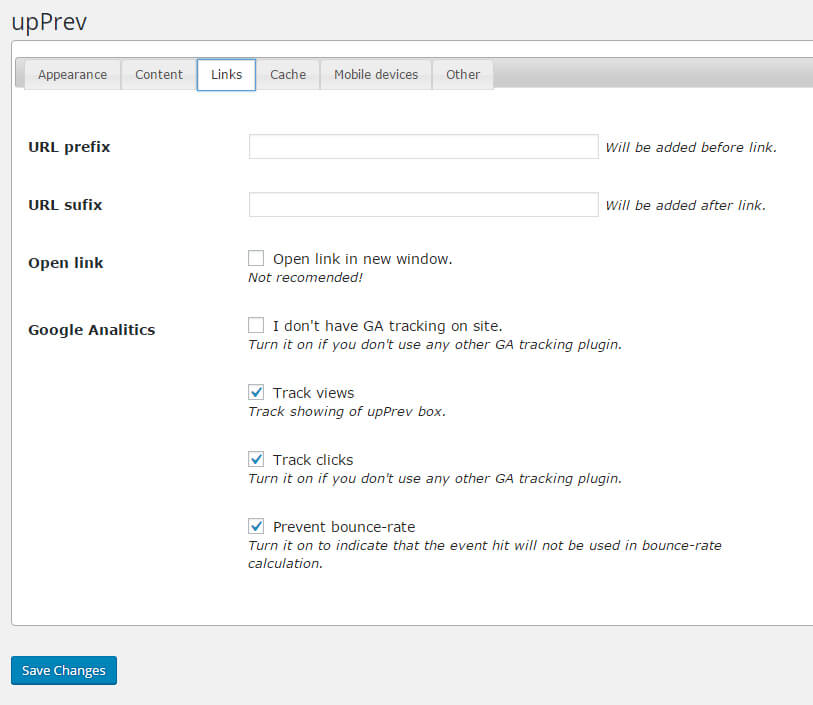
Task: Go to the Cache tab
Action: point(288,75)
